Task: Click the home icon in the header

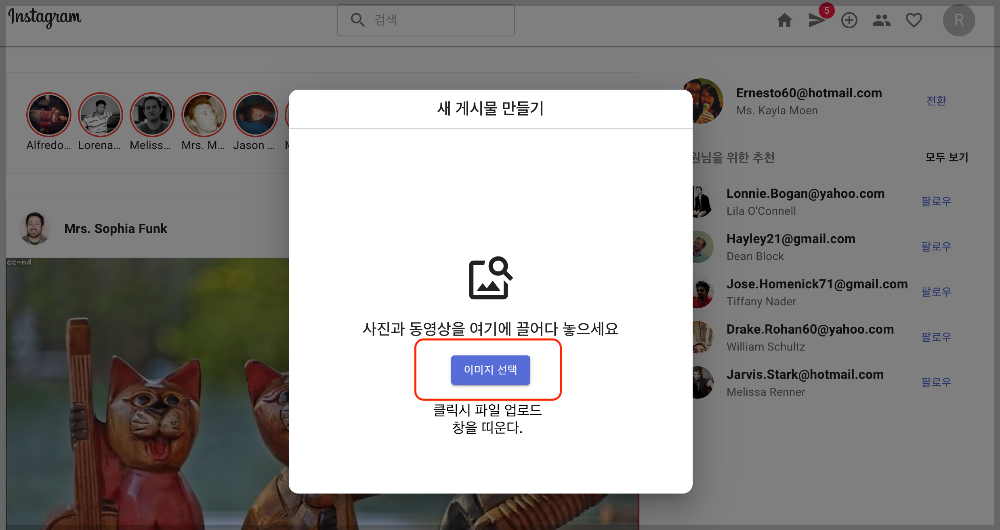Action: coord(784,20)
